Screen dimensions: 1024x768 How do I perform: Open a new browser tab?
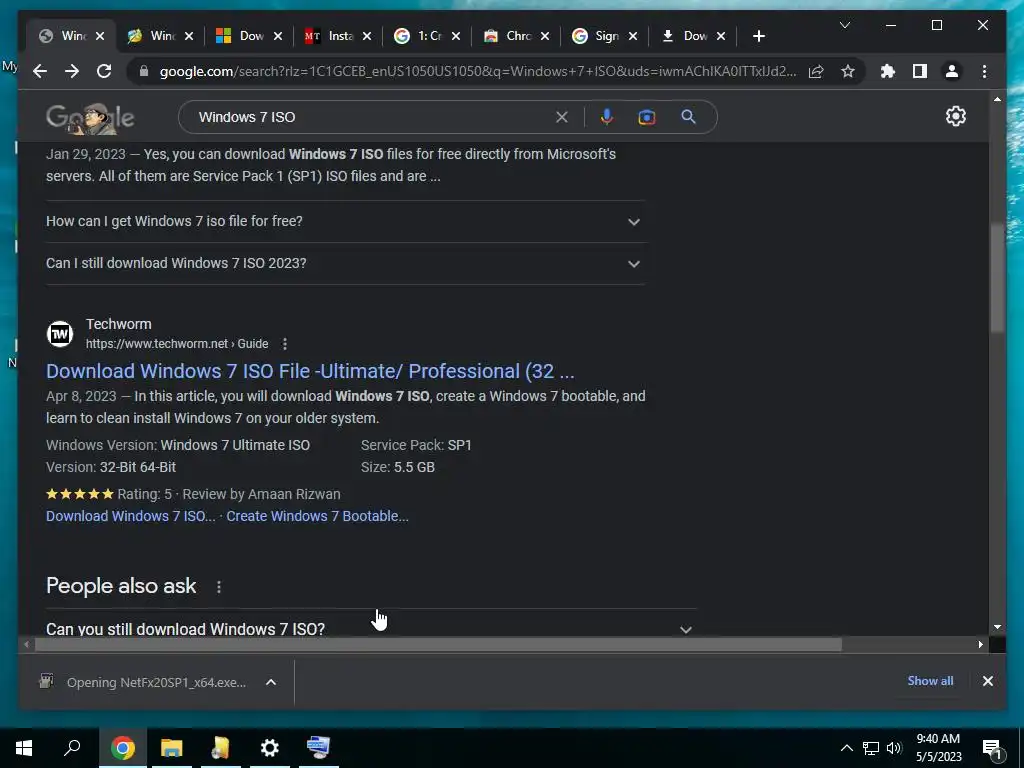(x=758, y=36)
